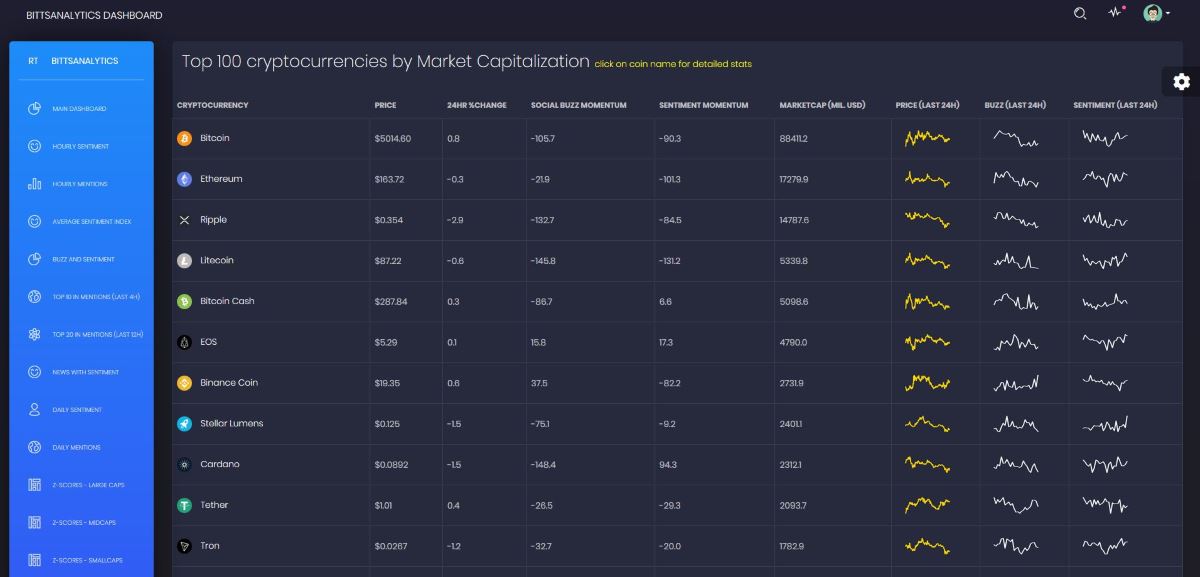The image size is (1200, 577).
Task: Click the EOS coin logo
Action: coord(184,342)
